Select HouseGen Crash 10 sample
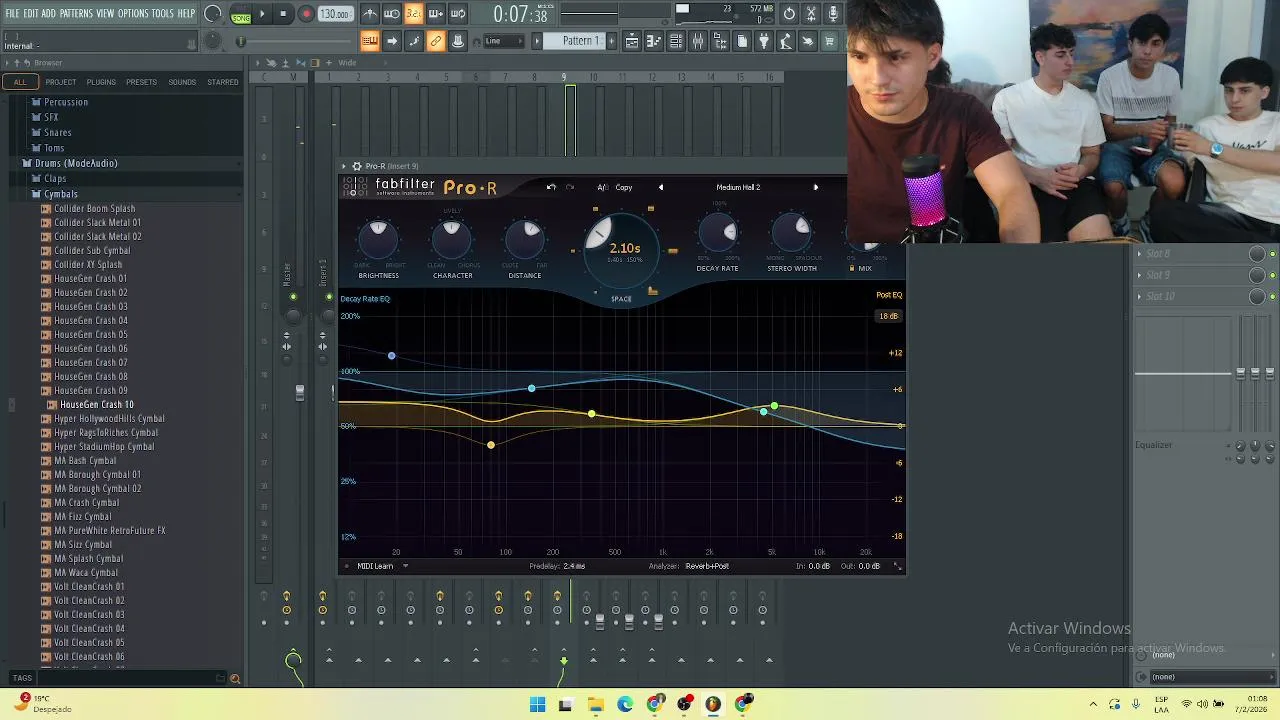1280x720 pixels. (x=96, y=405)
